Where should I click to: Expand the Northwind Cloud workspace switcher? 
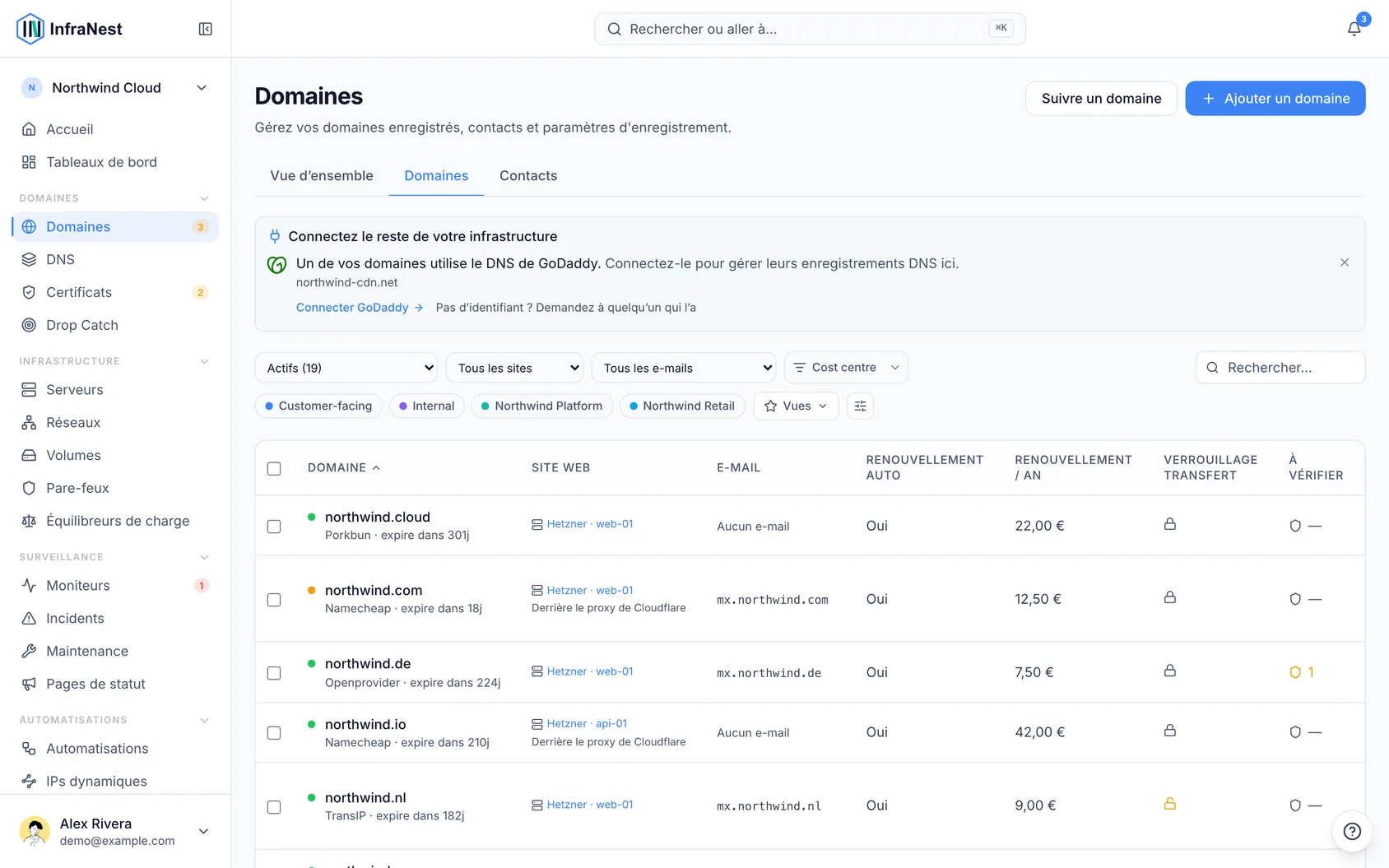(x=115, y=88)
